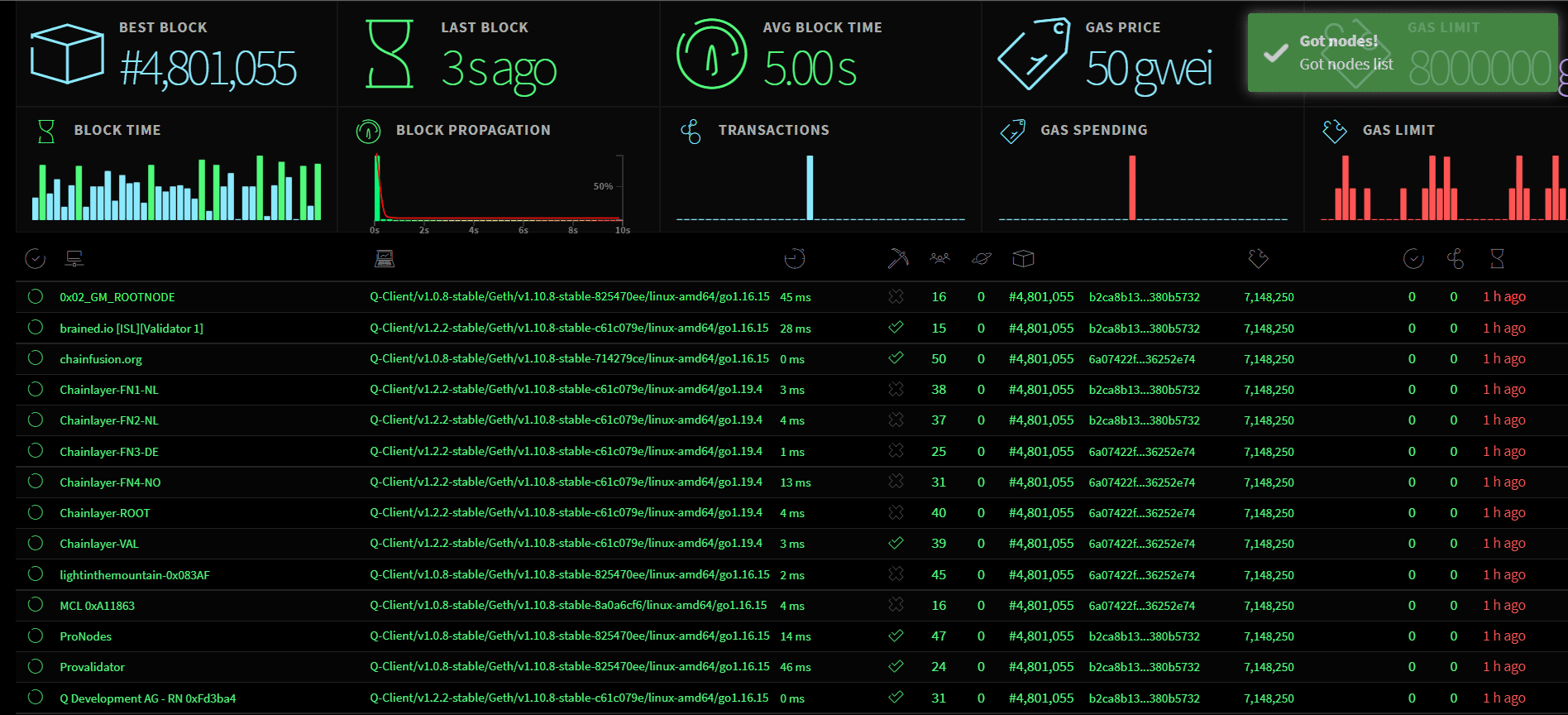Image resolution: width=1568 pixels, height=715 pixels.
Task: Click peer count 50 for chainfusion.org
Action: point(939,359)
